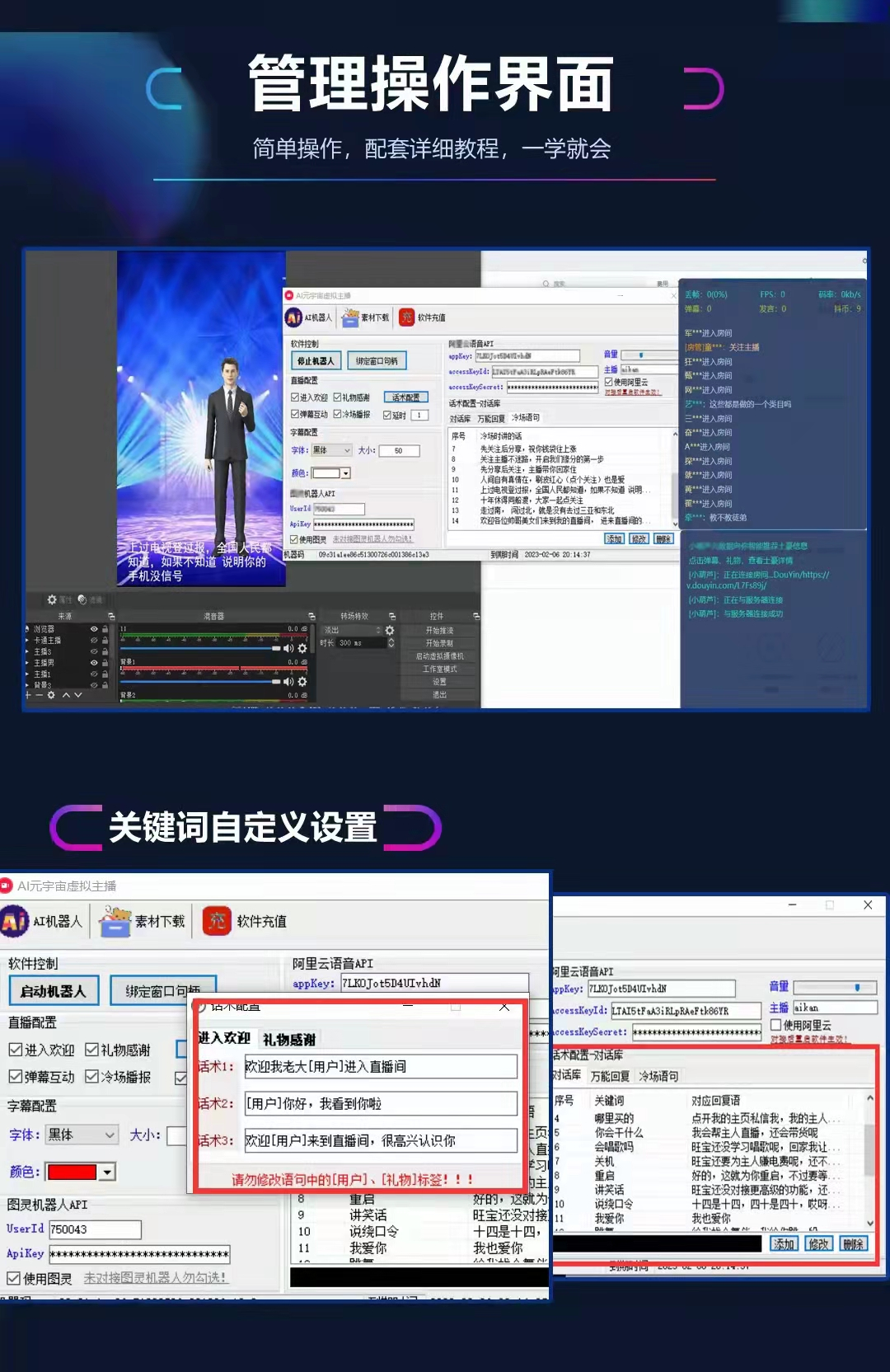Screen dimensions: 890x1372
Task: Open transition settings gear beside 淡出
Action: point(389,630)
